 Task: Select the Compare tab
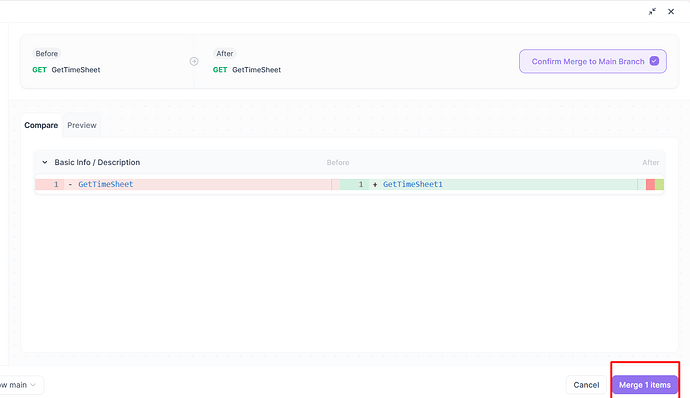[41, 125]
